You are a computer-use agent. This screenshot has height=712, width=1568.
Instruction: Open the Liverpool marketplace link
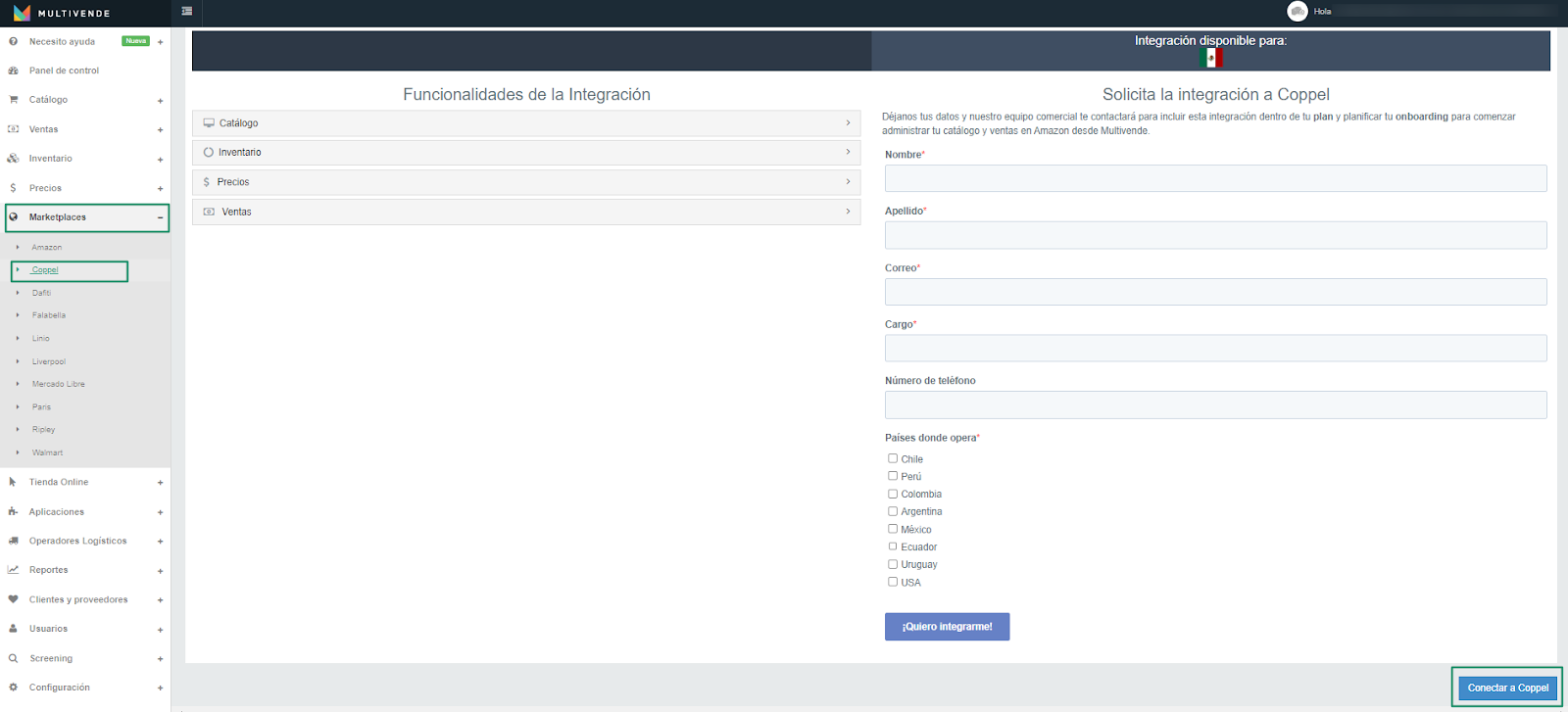coord(49,361)
